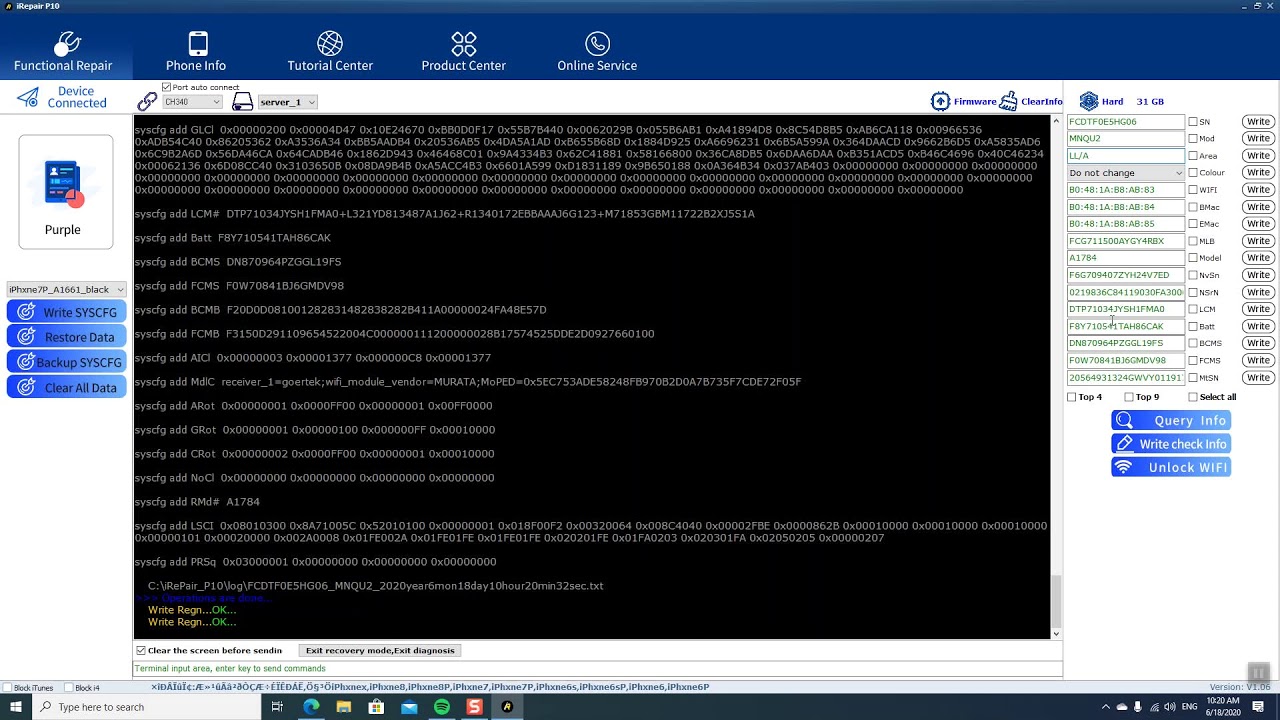Open Mail app from the taskbar

(409, 707)
